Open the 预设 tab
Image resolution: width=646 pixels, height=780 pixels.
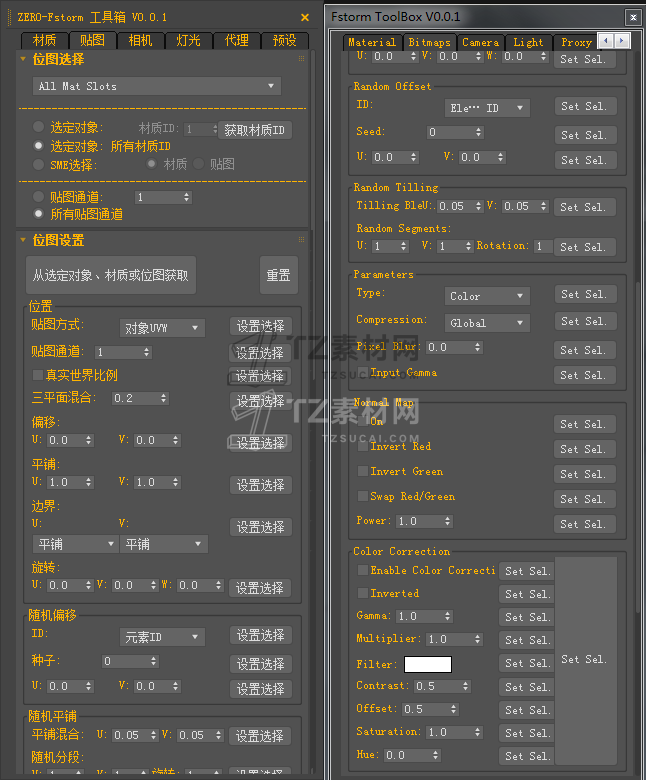tap(284, 40)
